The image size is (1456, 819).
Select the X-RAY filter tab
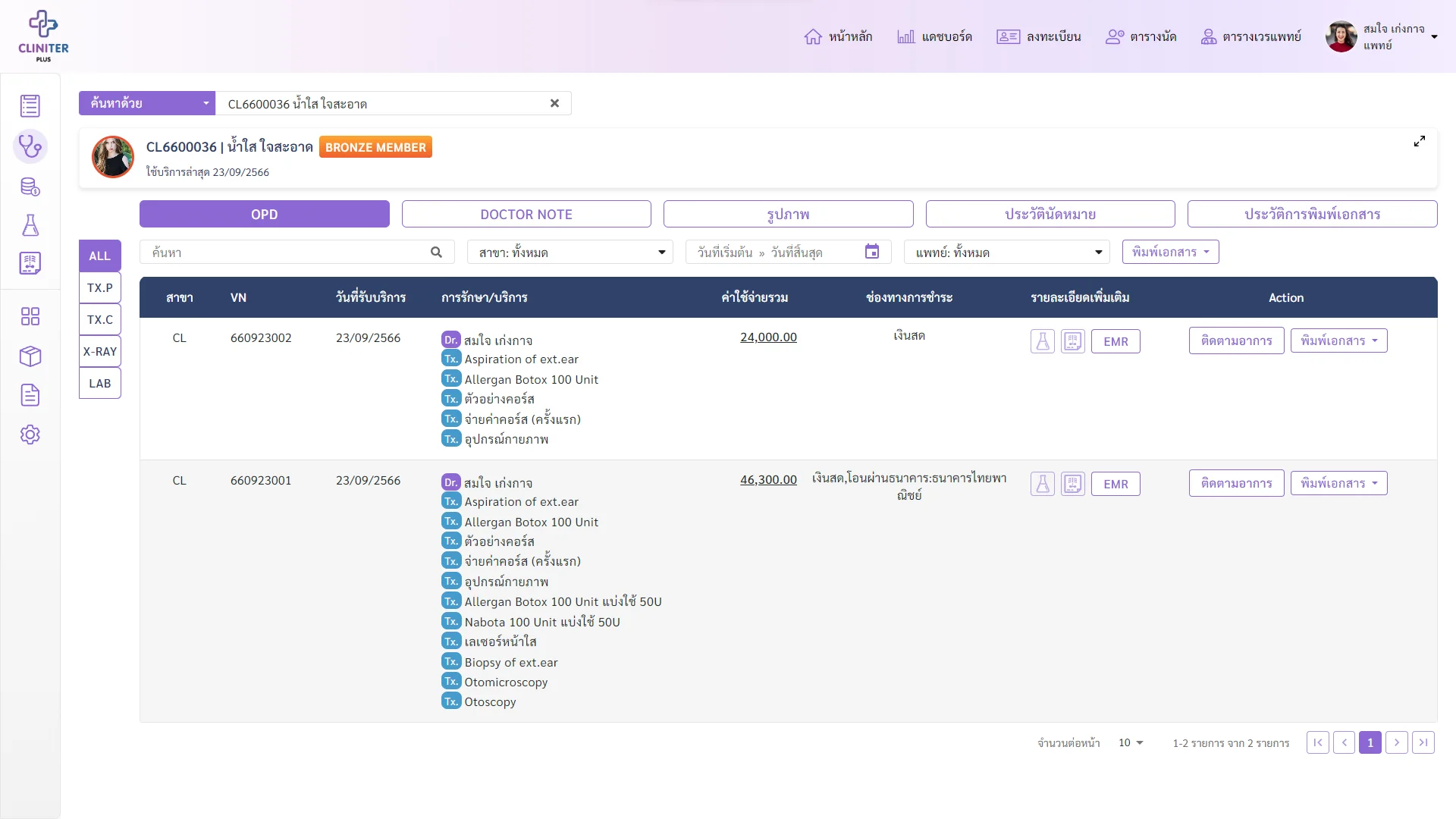tap(100, 351)
